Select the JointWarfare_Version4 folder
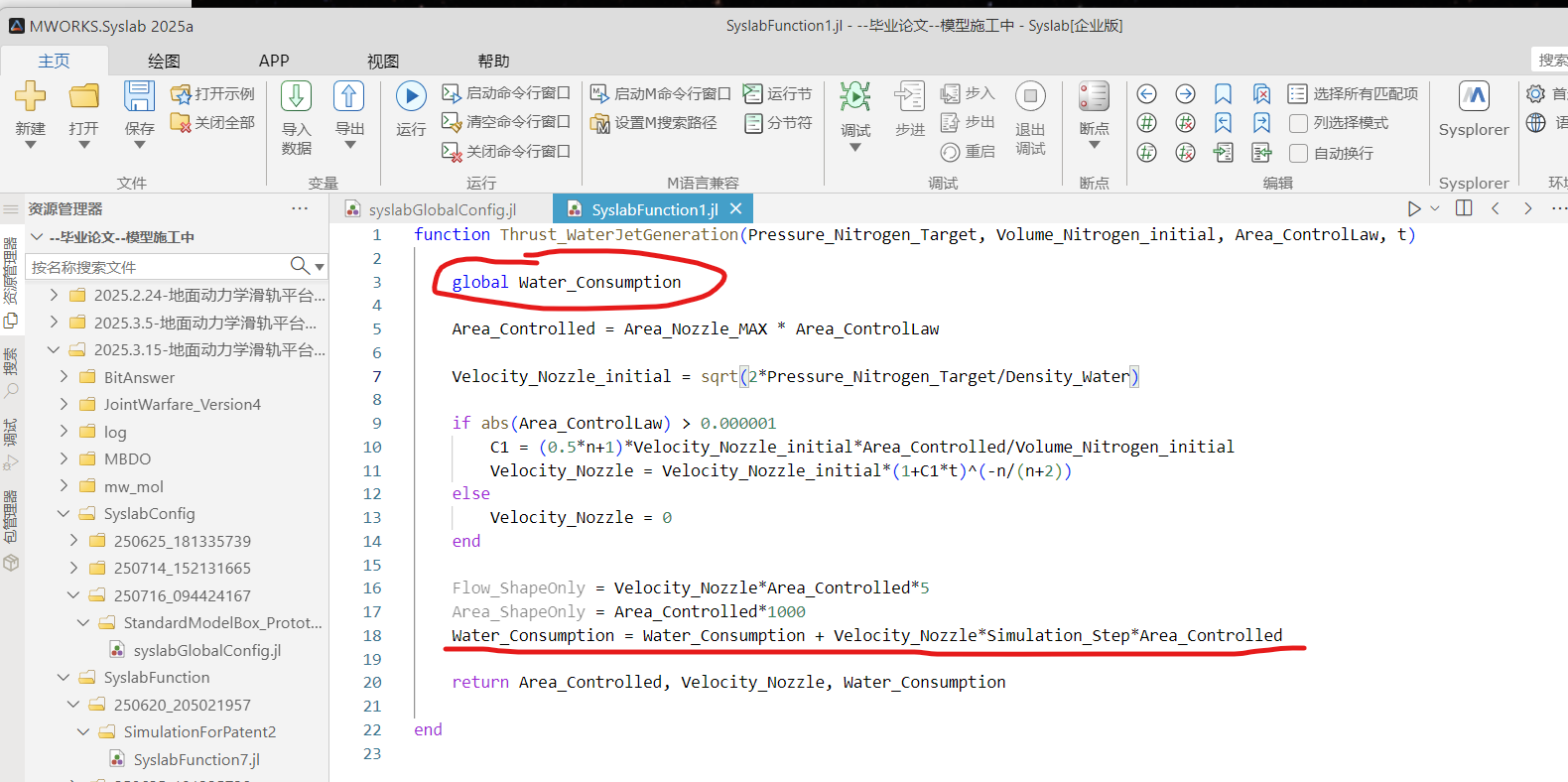1568x782 pixels. pyautogui.click(x=182, y=404)
